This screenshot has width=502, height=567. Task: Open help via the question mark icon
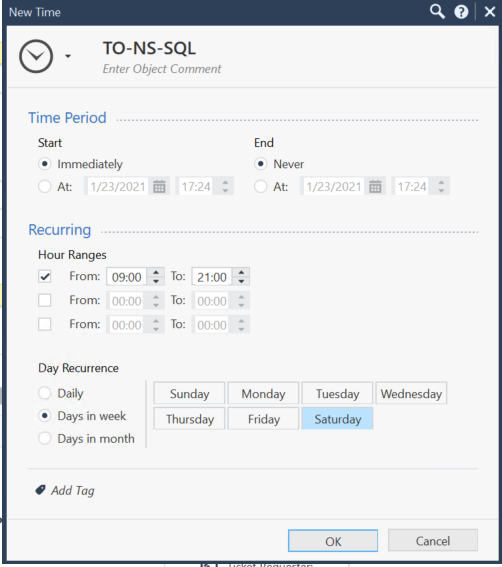[461, 12]
